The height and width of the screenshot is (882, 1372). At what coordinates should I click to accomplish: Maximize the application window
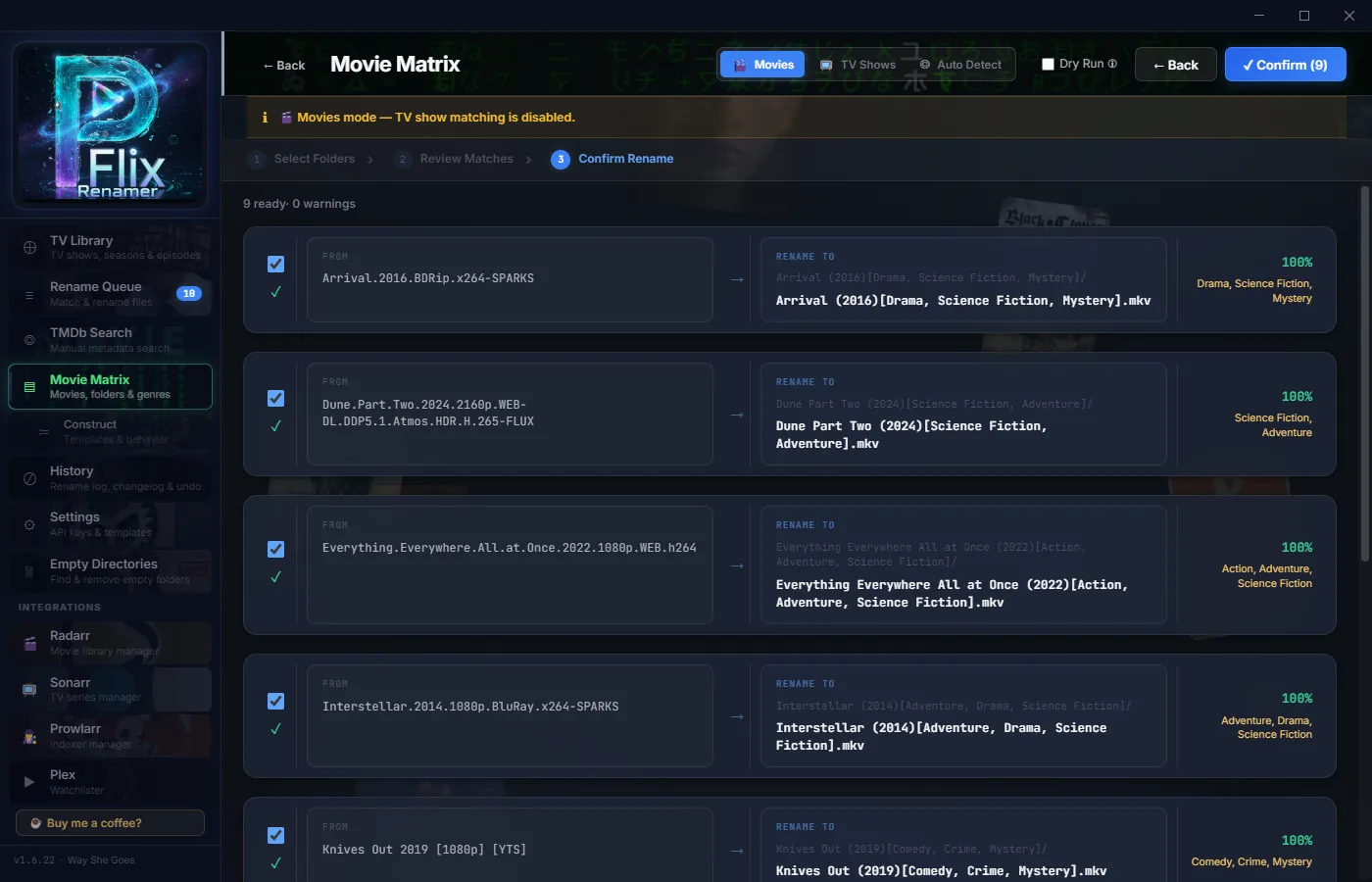[x=1304, y=15]
